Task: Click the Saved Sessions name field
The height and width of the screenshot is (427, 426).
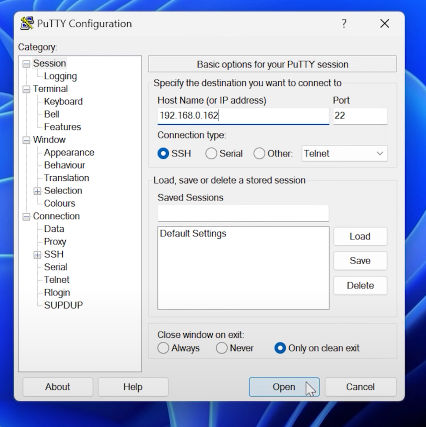Action: [x=243, y=213]
